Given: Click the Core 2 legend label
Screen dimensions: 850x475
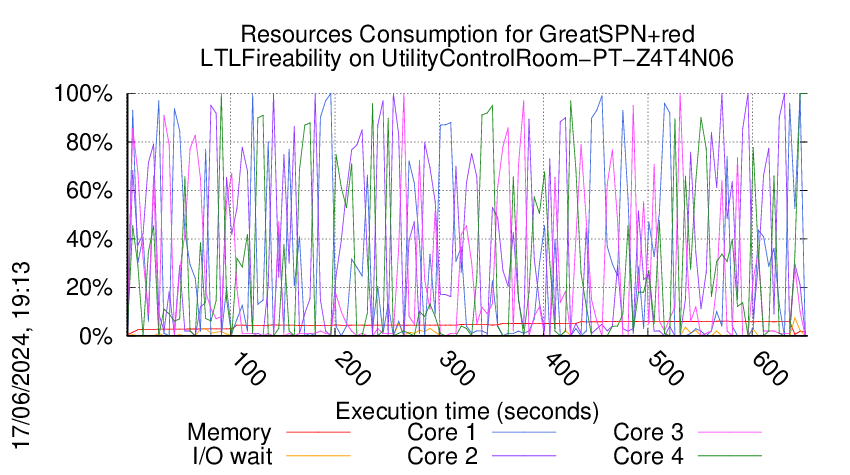Looking at the screenshot, I should coord(442,456).
